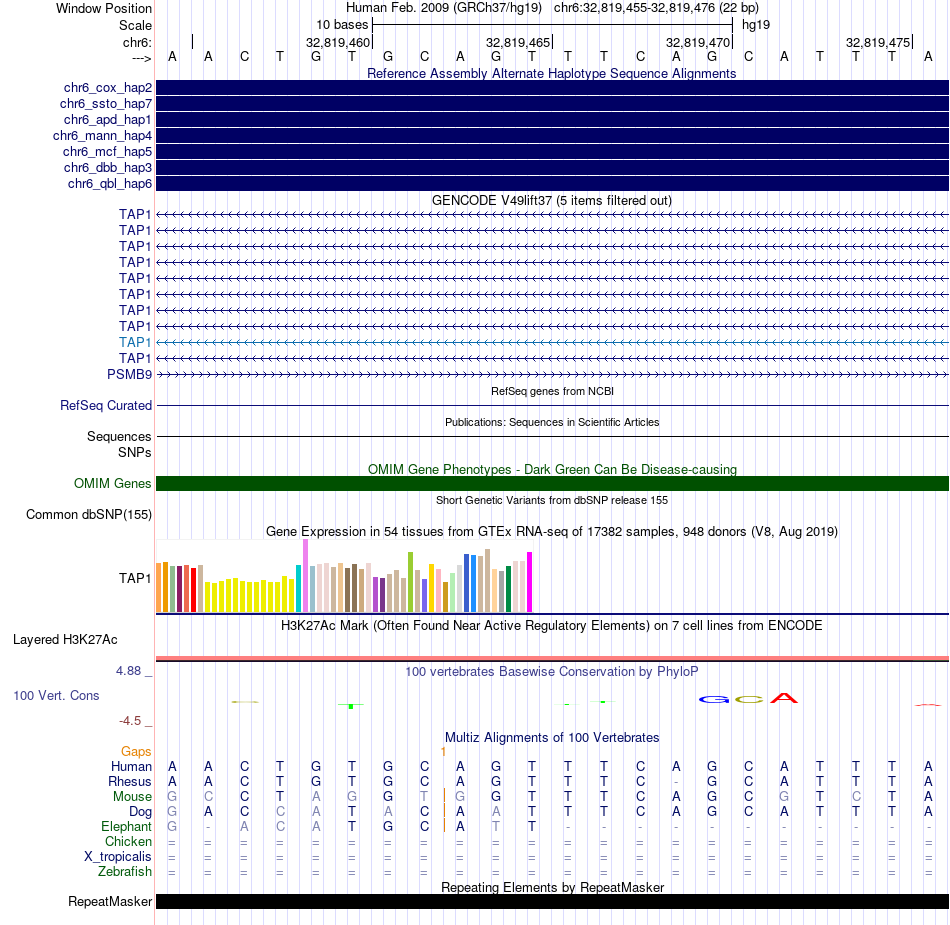Click the chr6_mcf_hap5 label
Screen dimensions: 950x925
[x=107, y=151]
